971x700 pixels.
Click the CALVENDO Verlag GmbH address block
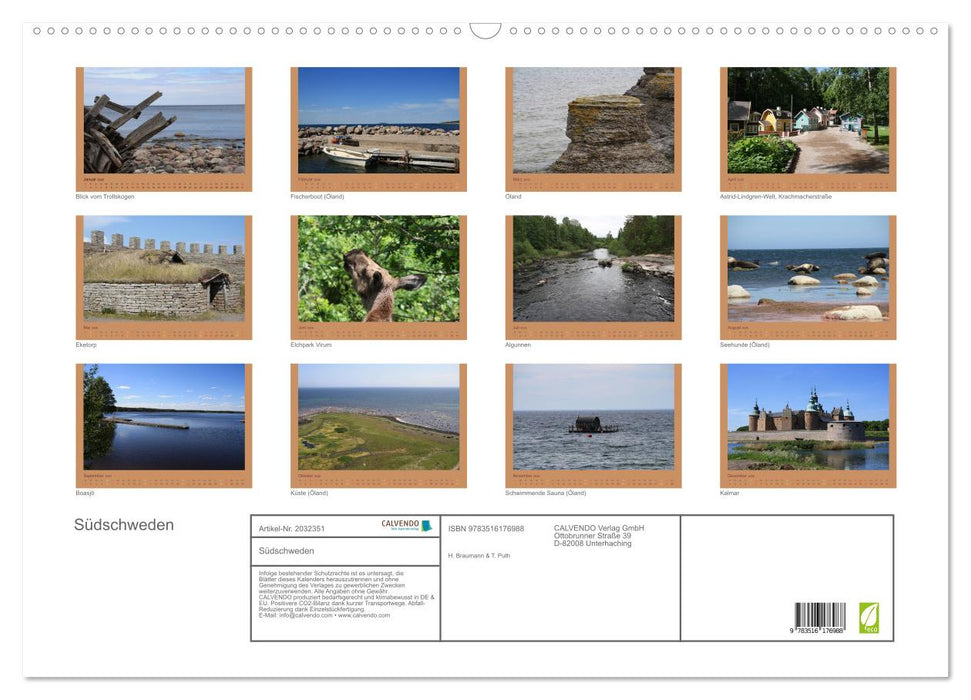coord(599,535)
